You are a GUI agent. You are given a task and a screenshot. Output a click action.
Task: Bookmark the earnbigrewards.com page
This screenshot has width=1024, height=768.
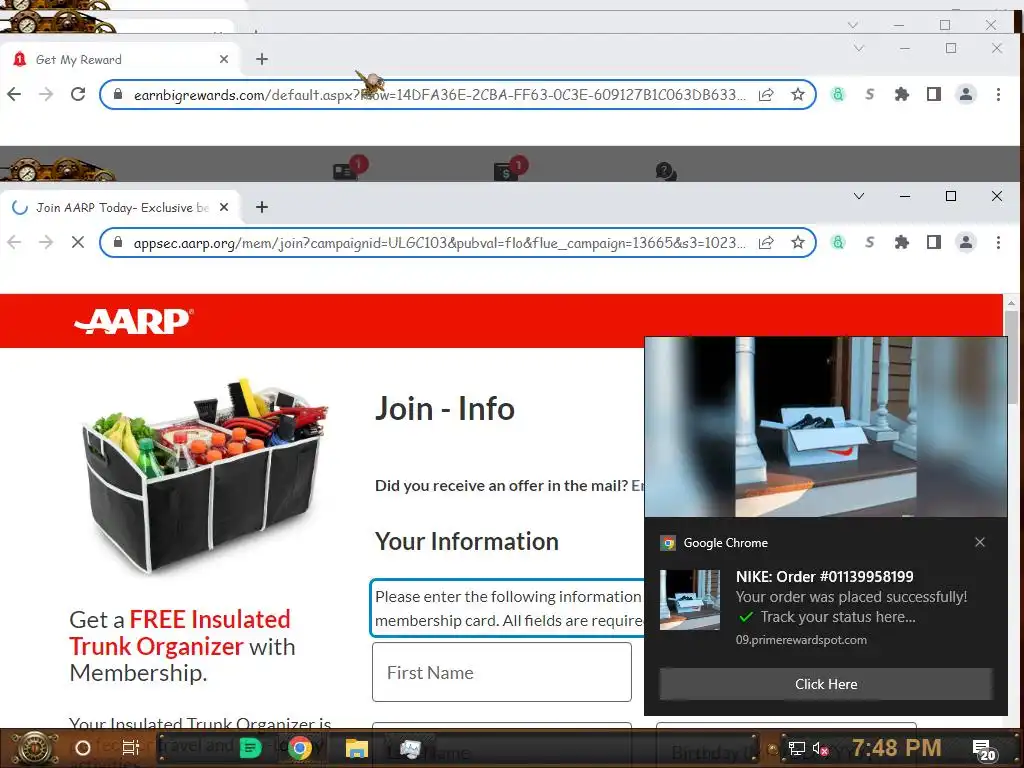(797, 95)
